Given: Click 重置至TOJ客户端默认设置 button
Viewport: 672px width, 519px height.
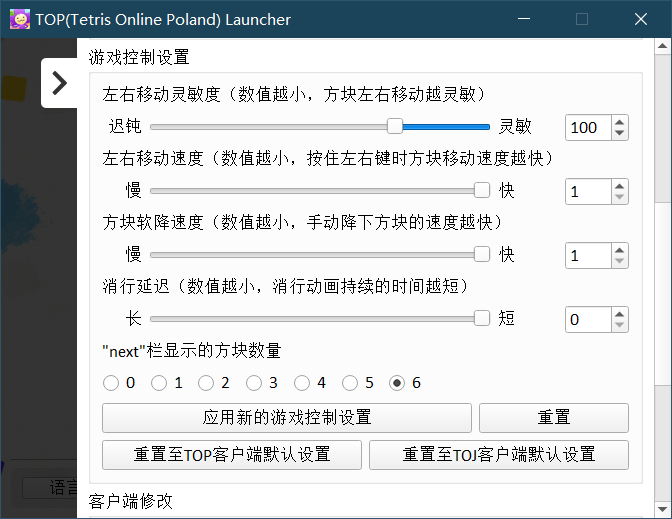Looking at the screenshot, I should (498, 454).
